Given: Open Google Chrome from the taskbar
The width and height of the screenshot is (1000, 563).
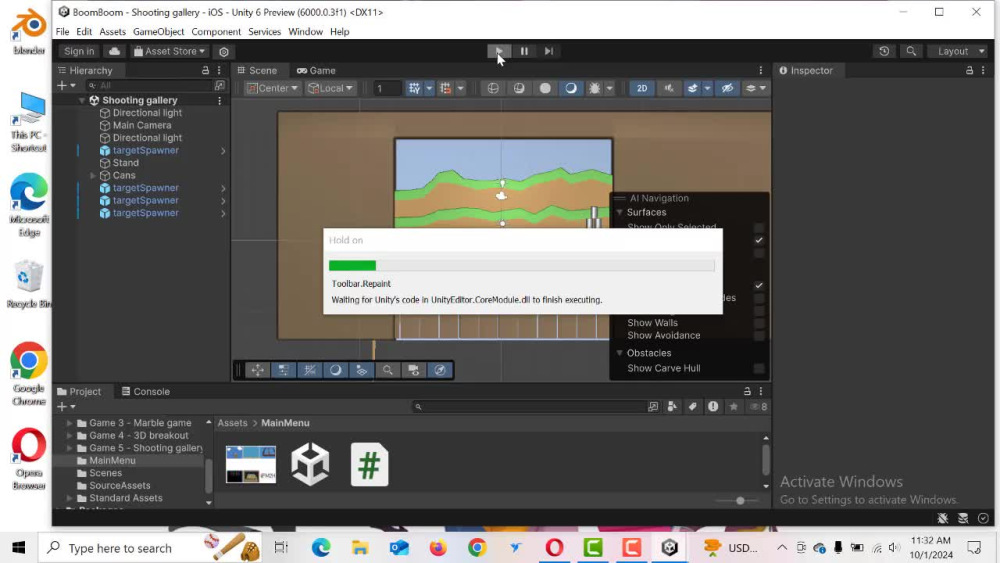Looking at the screenshot, I should (x=477, y=548).
